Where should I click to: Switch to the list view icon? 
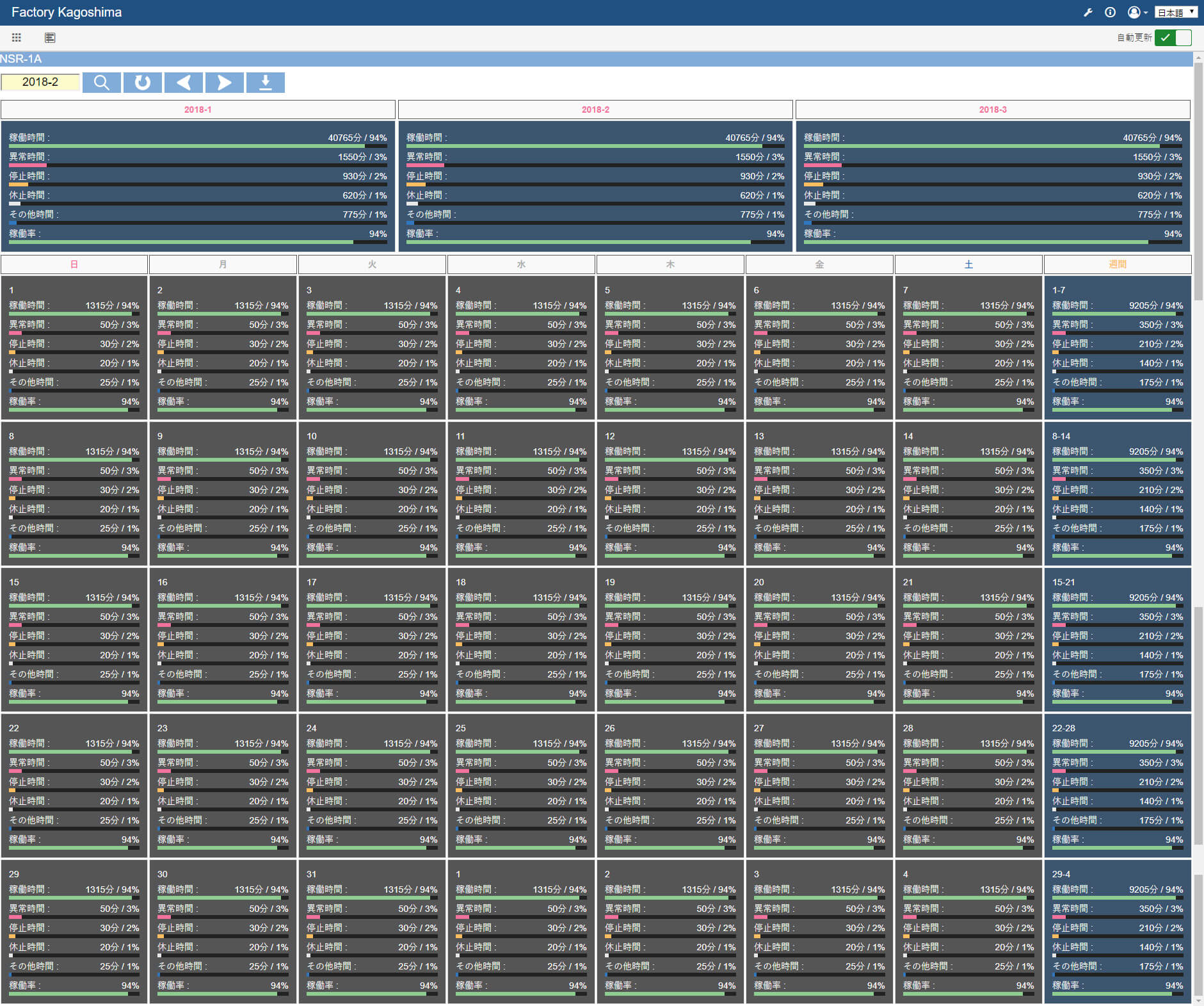click(50, 38)
